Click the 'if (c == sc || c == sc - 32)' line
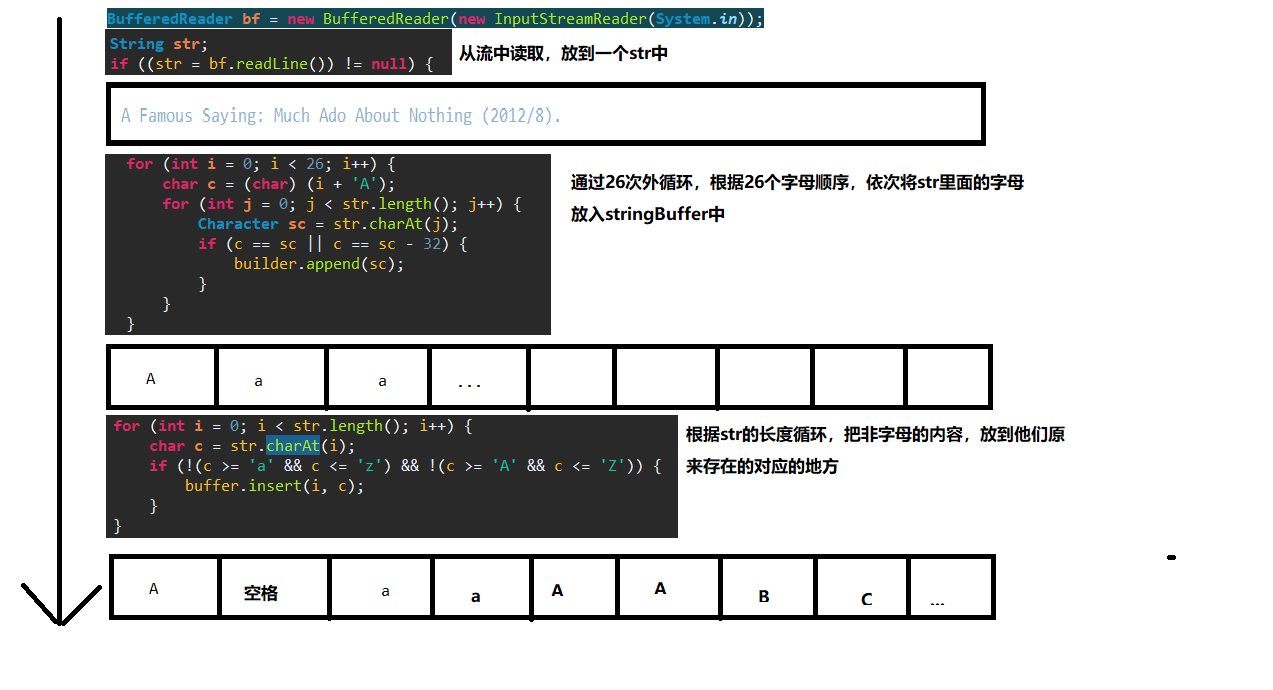 pos(333,244)
